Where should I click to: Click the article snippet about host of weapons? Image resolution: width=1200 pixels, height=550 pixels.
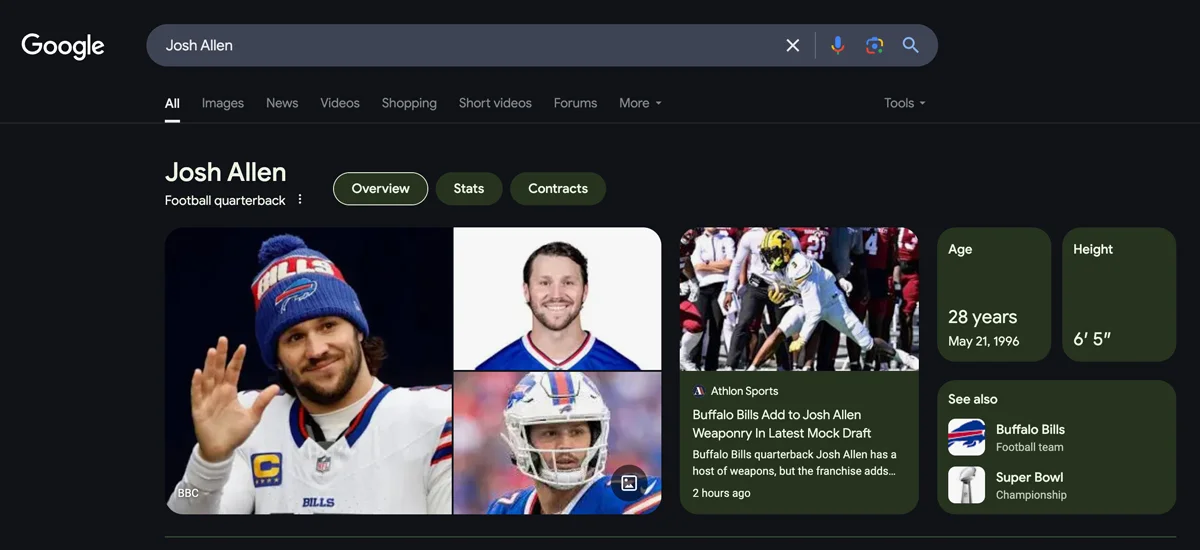795,462
